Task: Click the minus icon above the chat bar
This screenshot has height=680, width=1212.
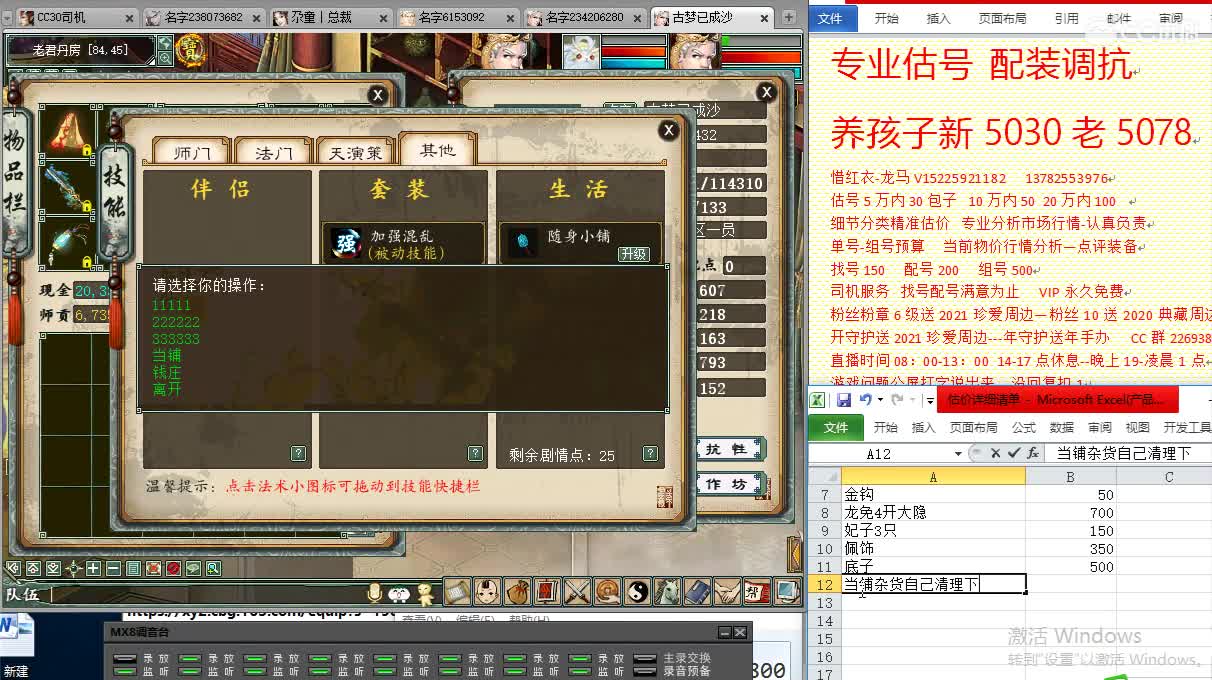Action: tap(113, 569)
